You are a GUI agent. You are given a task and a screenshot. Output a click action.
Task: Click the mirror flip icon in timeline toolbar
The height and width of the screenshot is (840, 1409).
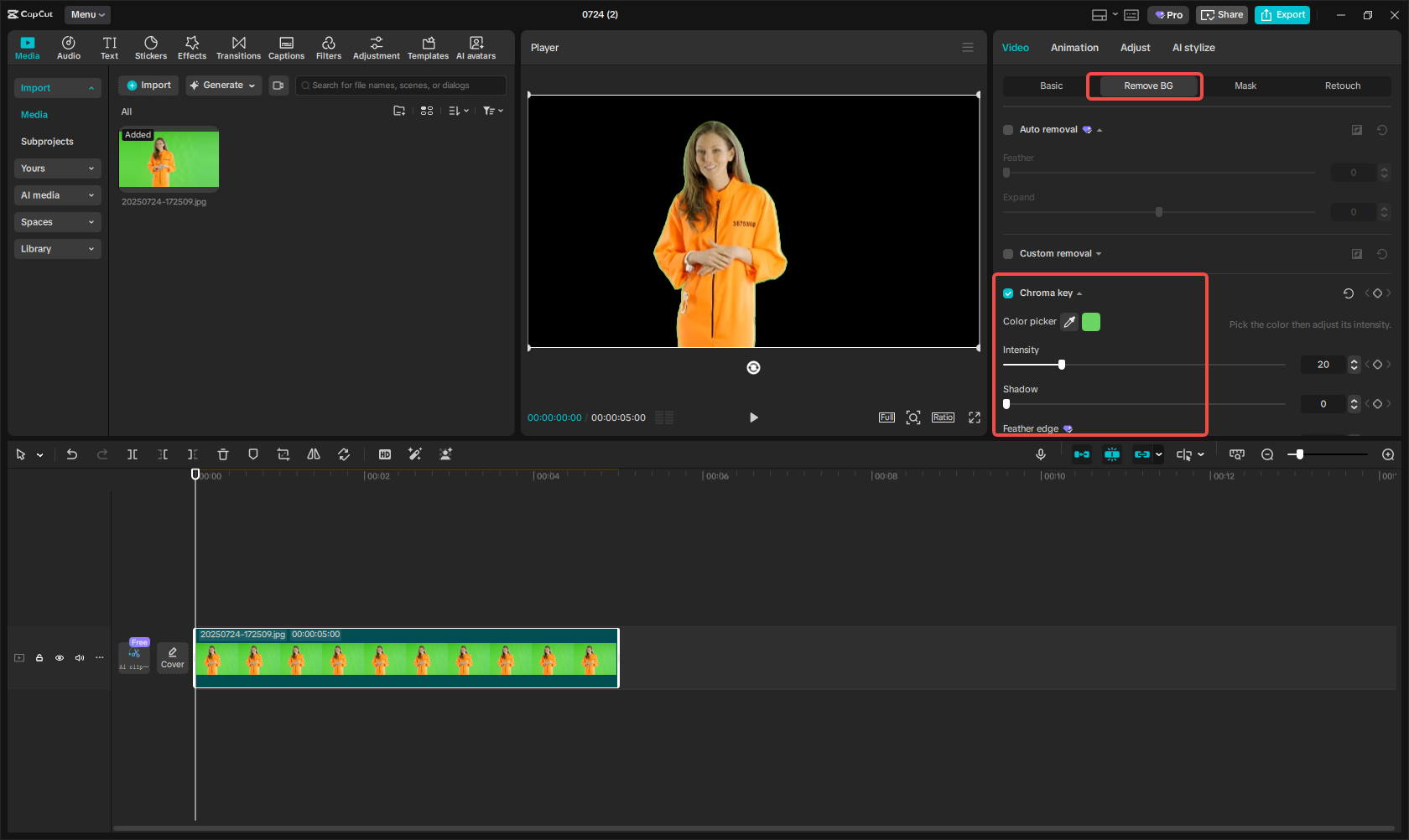[x=314, y=454]
